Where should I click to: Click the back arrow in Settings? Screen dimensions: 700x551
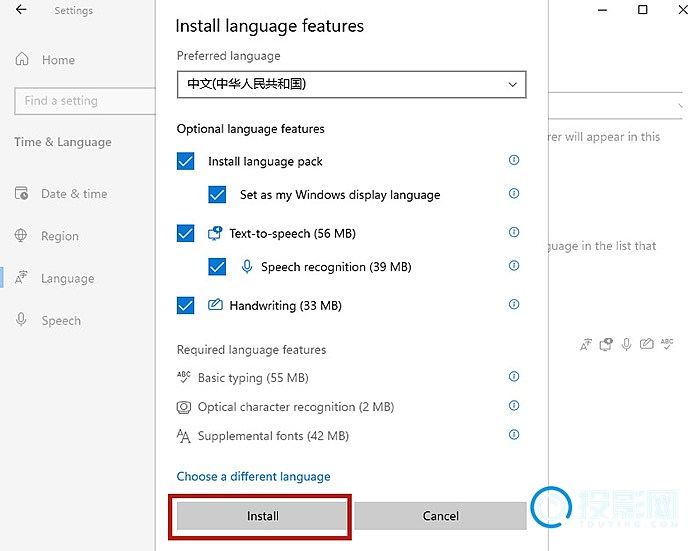(22, 10)
